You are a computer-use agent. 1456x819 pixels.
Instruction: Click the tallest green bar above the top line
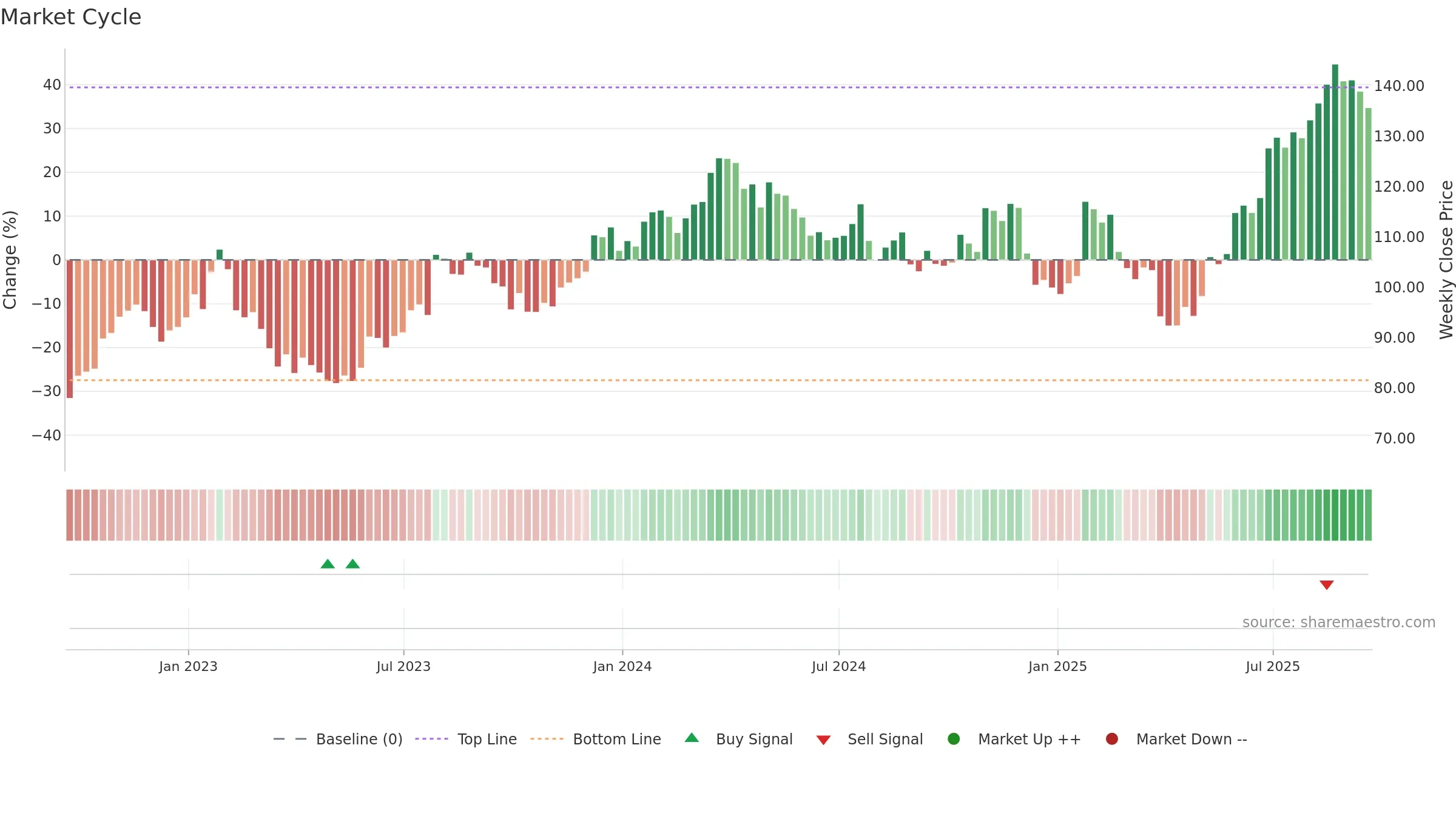1335,162
